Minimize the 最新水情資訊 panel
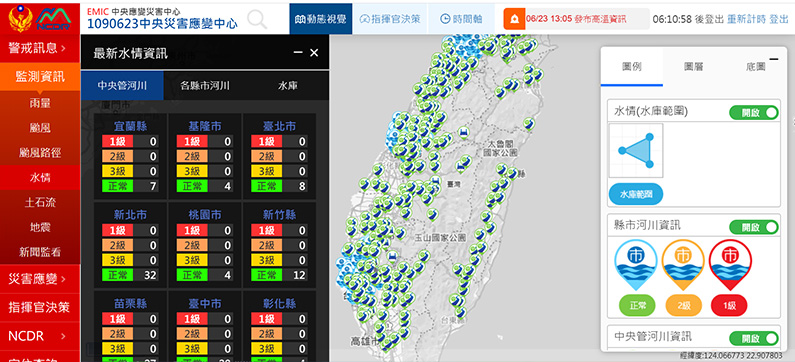This screenshot has width=795, height=362. 298,53
